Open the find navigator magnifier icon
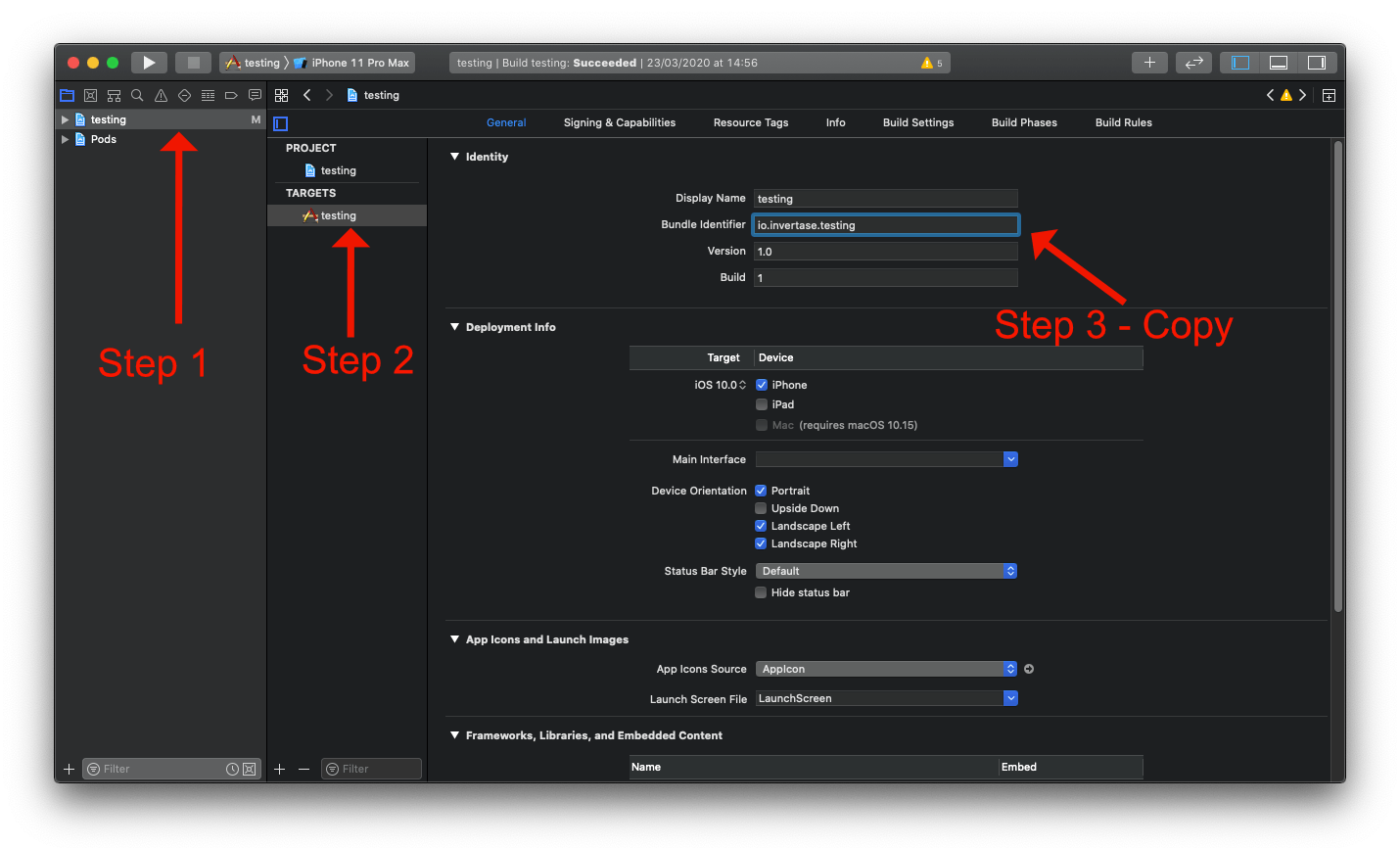 137,95
